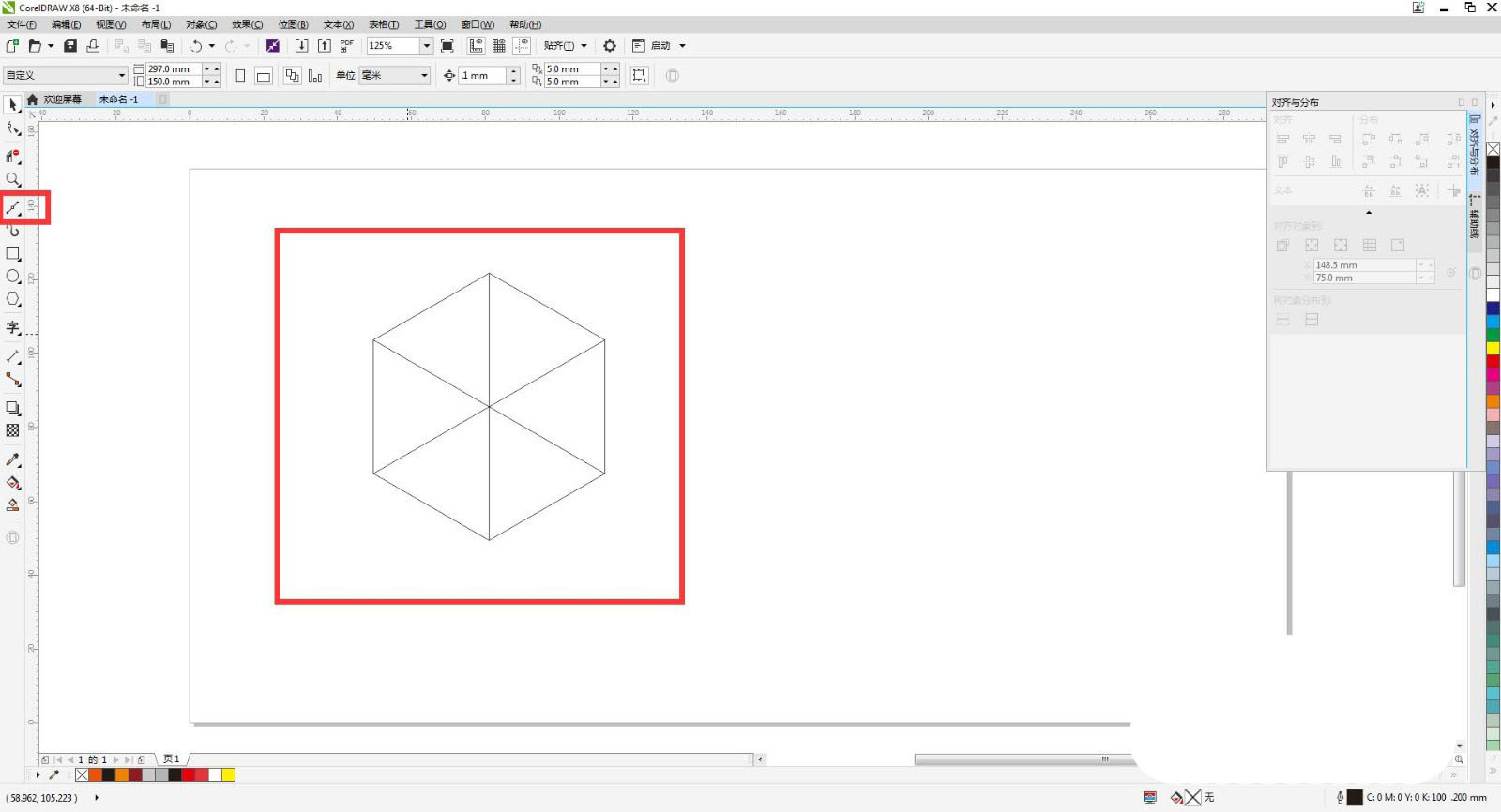1501x812 pixels.
Task: Click the 启动 launcher button
Action: pos(660,46)
